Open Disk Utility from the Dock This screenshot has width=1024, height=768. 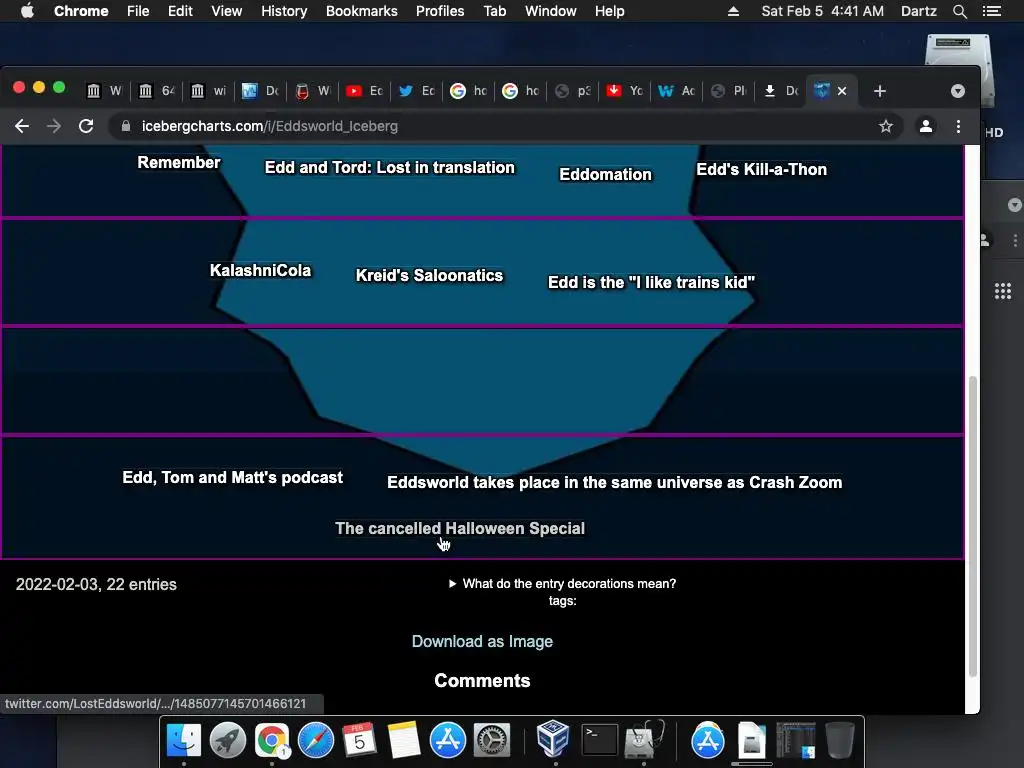(x=644, y=740)
